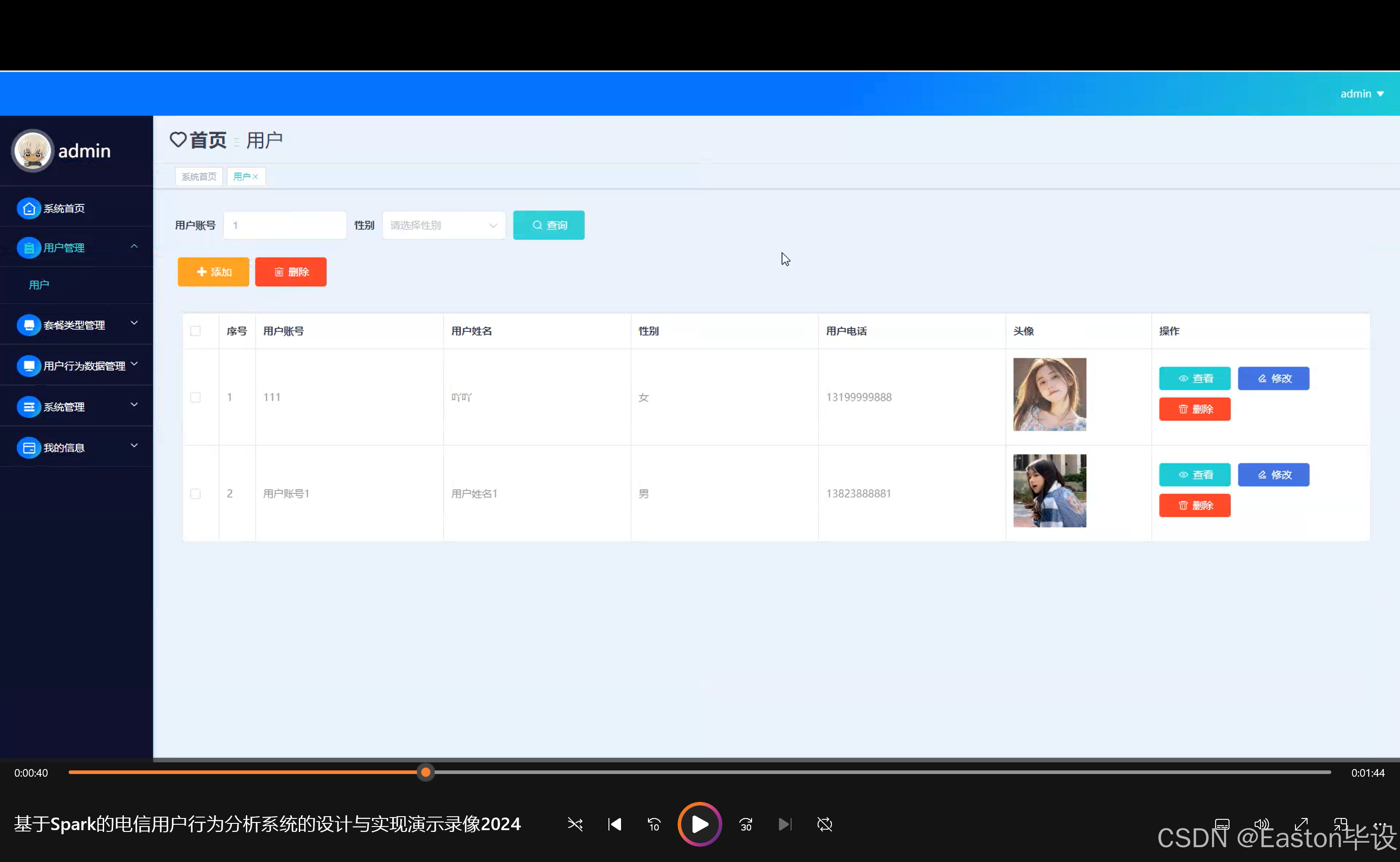Image resolution: width=1400 pixels, height=862 pixels.
Task: Click the 查询 search button
Action: [x=549, y=225]
